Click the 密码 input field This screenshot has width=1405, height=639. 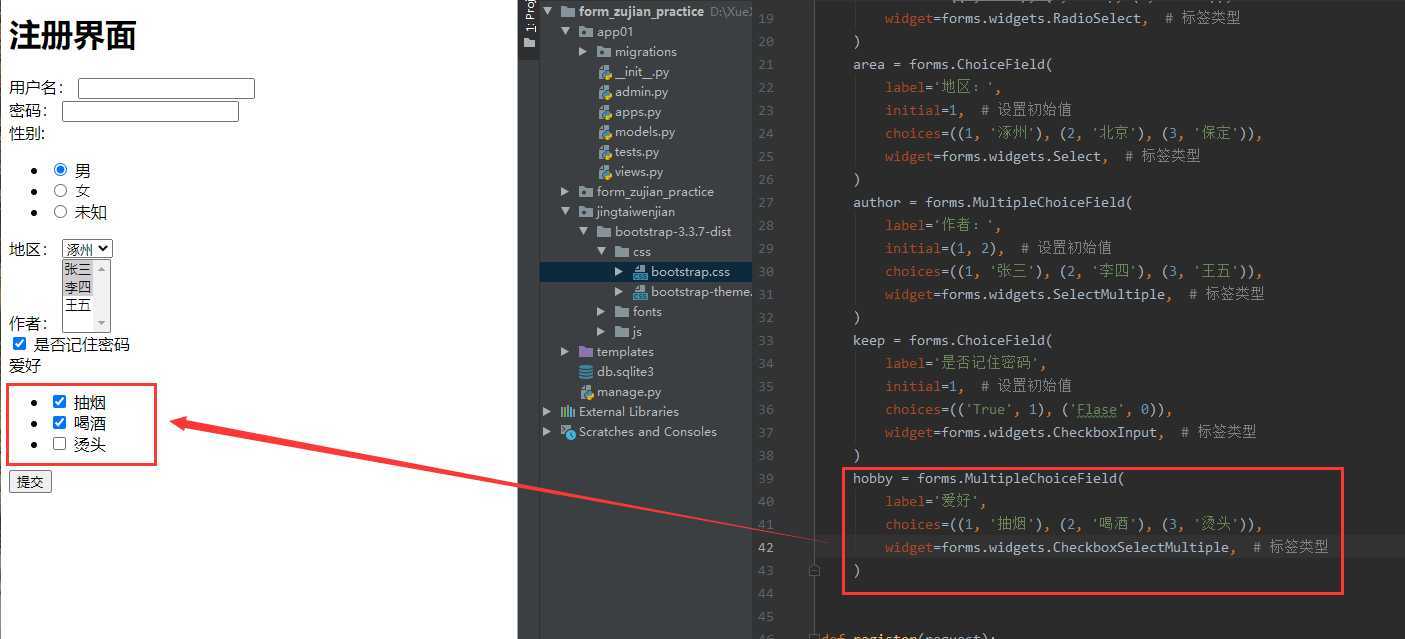click(150, 111)
